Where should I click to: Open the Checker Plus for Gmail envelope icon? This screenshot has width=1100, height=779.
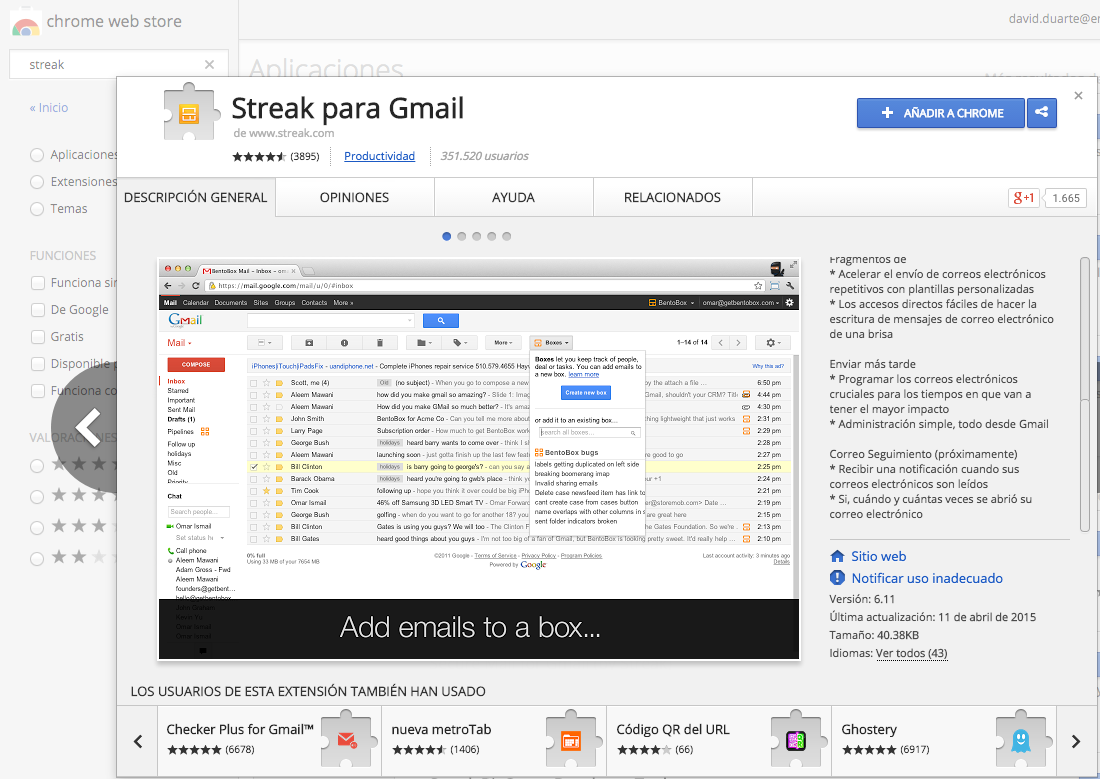click(347, 739)
